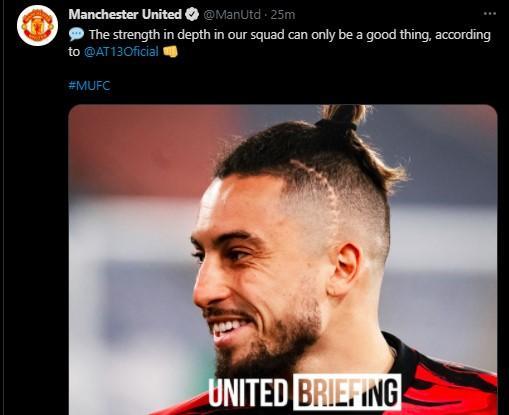Screen dimensions: 509x415
Task: Open the #MUFC hashtag
Action: [x=89, y=86]
